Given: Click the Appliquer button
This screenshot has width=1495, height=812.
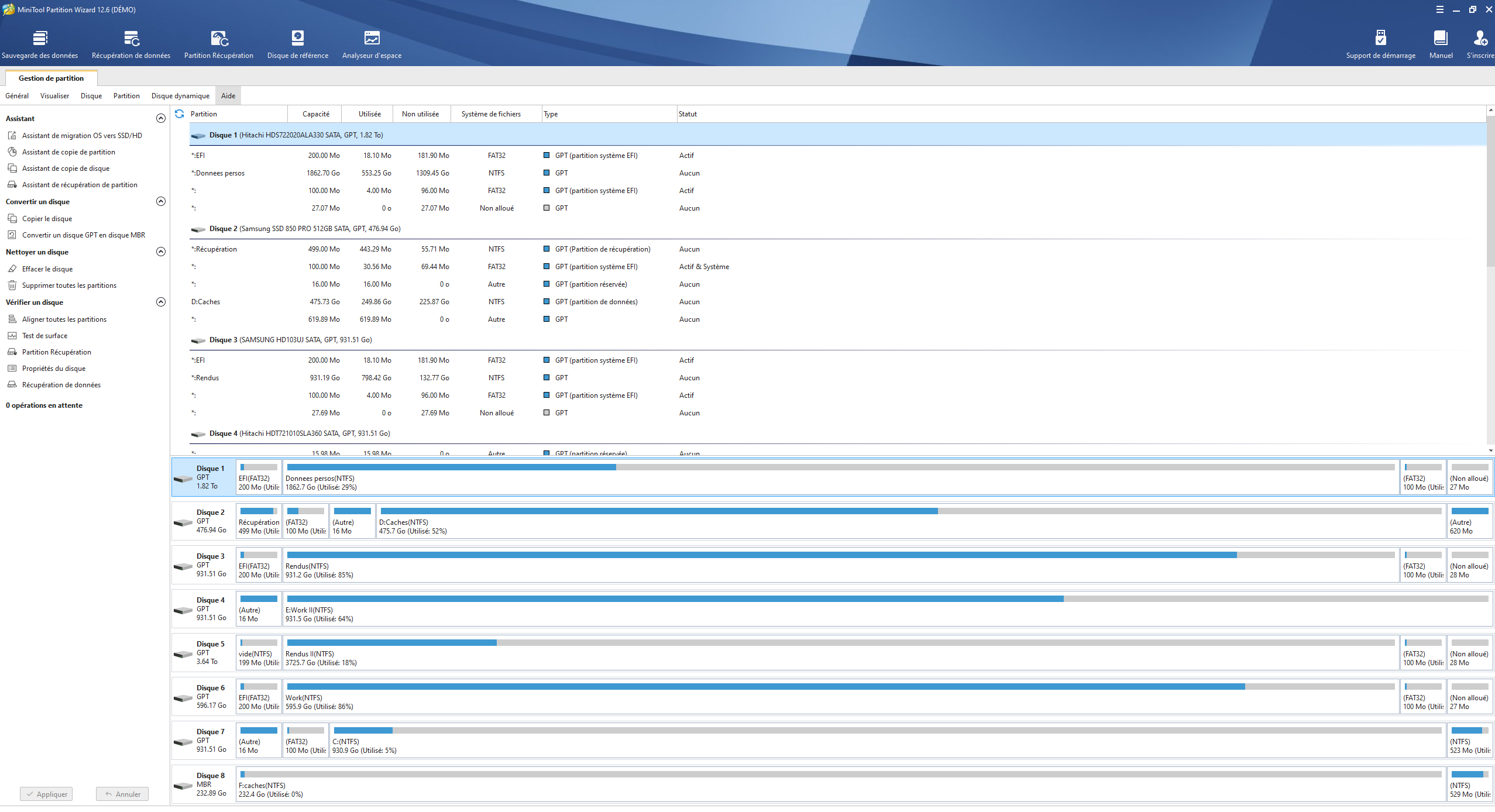Looking at the screenshot, I should pos(46,794).
